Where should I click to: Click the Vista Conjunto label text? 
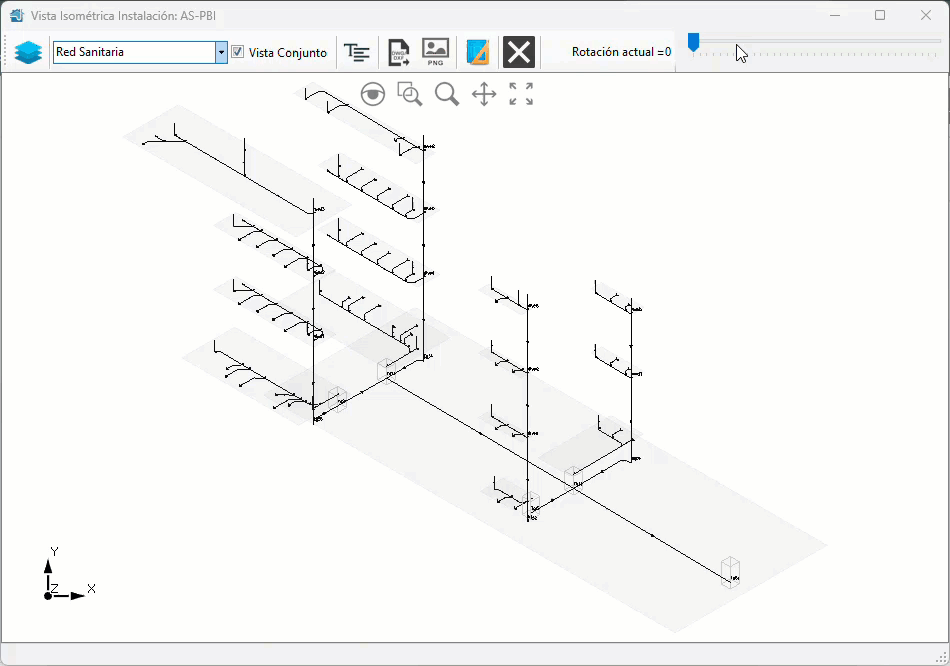point(288,53)
